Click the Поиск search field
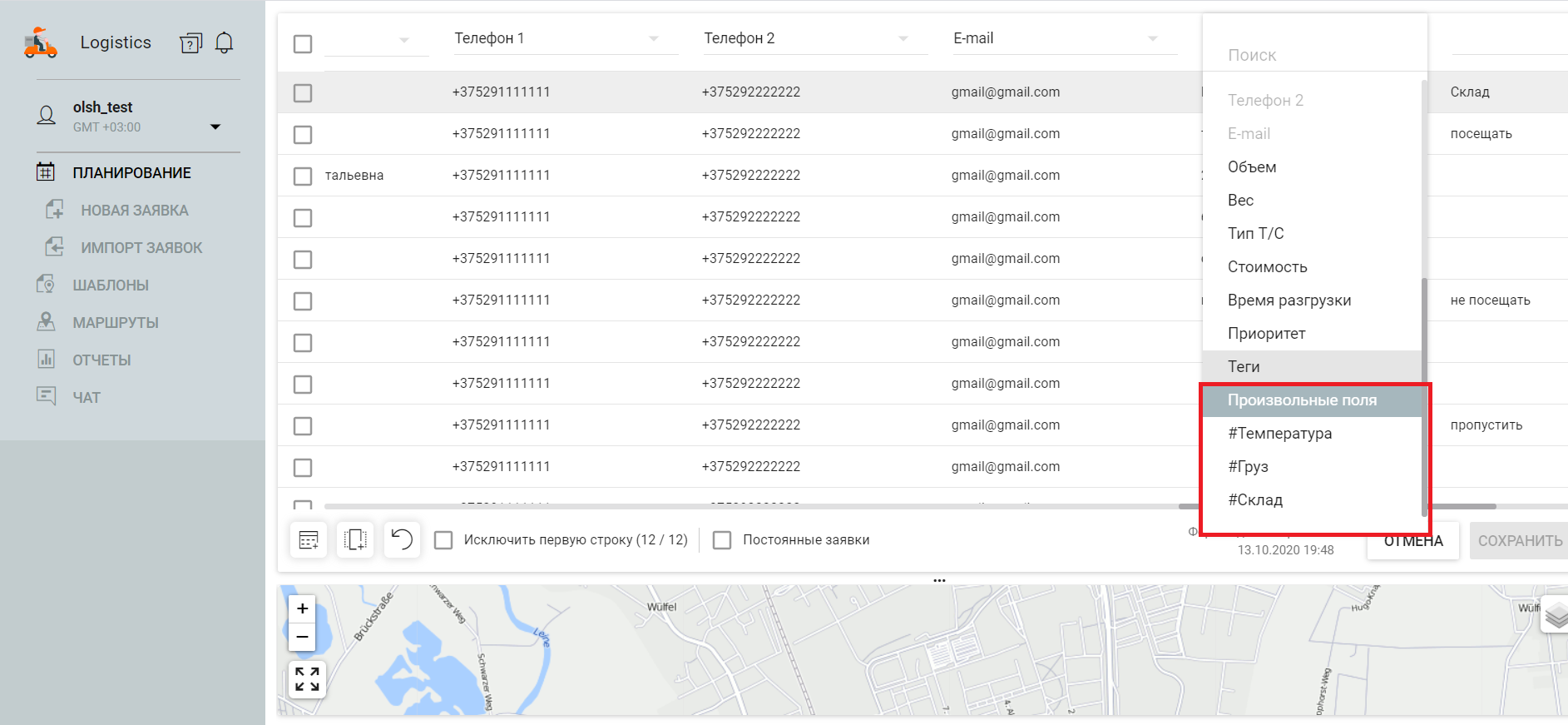Image resolution: width=1568 pixels, height=725 pixels. point(1314,55)
